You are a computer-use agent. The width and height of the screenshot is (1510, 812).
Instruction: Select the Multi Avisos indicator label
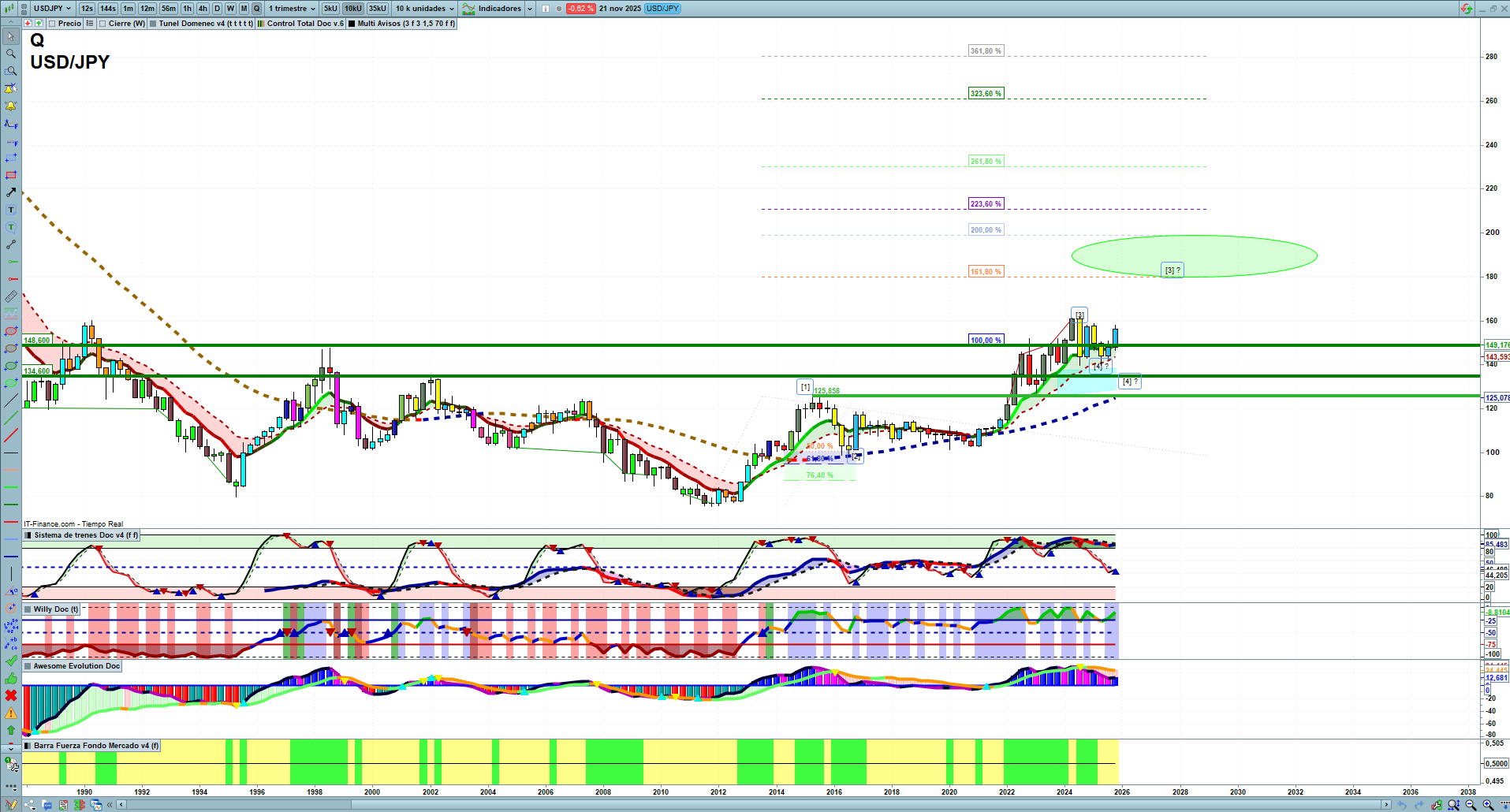point(406,24)
